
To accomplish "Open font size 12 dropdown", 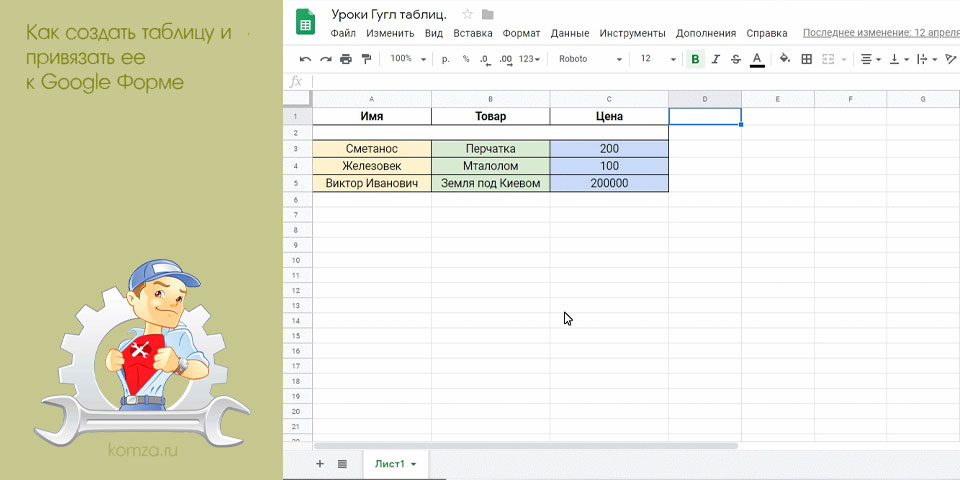I will [658, 59].
